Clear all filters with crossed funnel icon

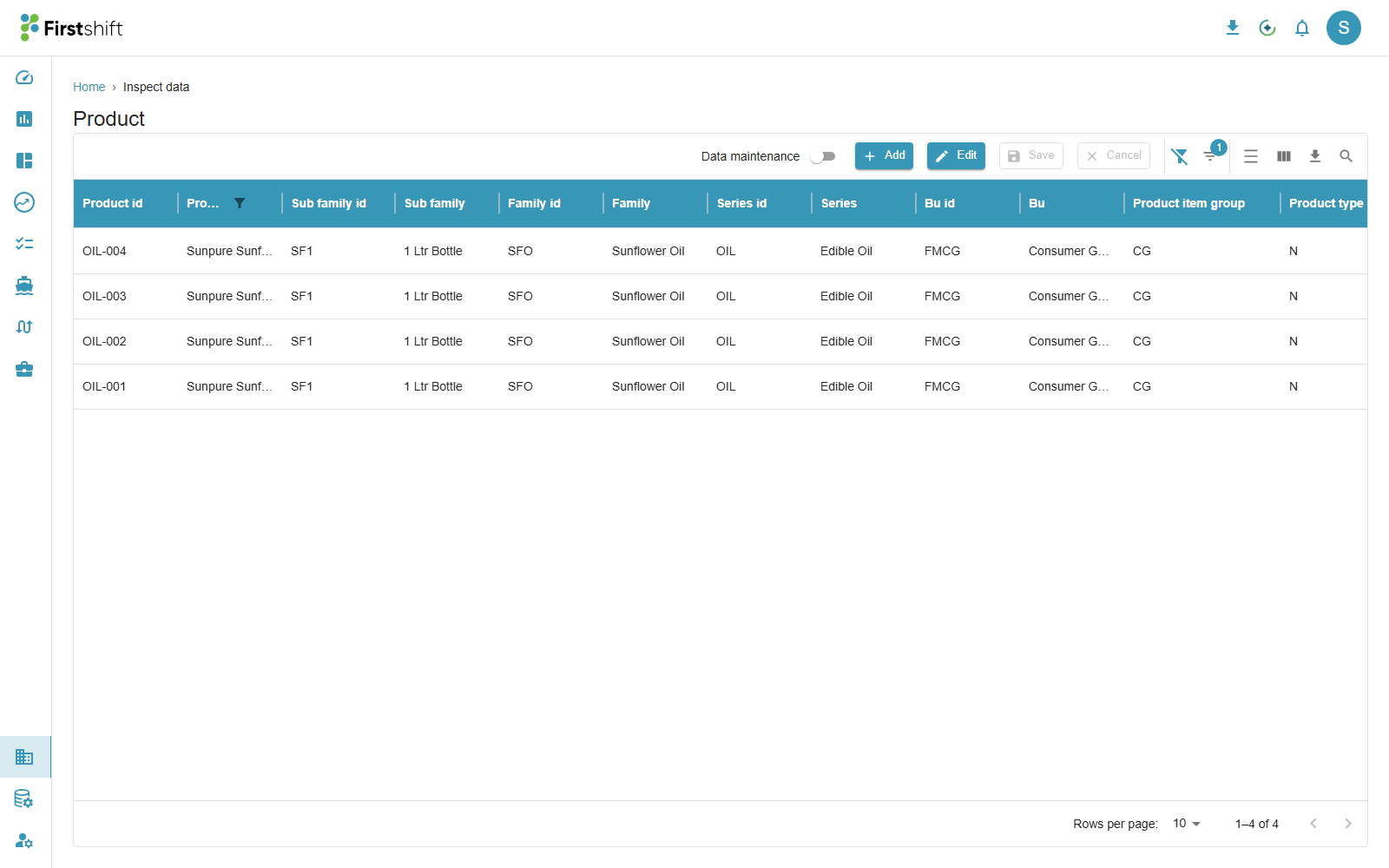click(x=1179, y=156)
